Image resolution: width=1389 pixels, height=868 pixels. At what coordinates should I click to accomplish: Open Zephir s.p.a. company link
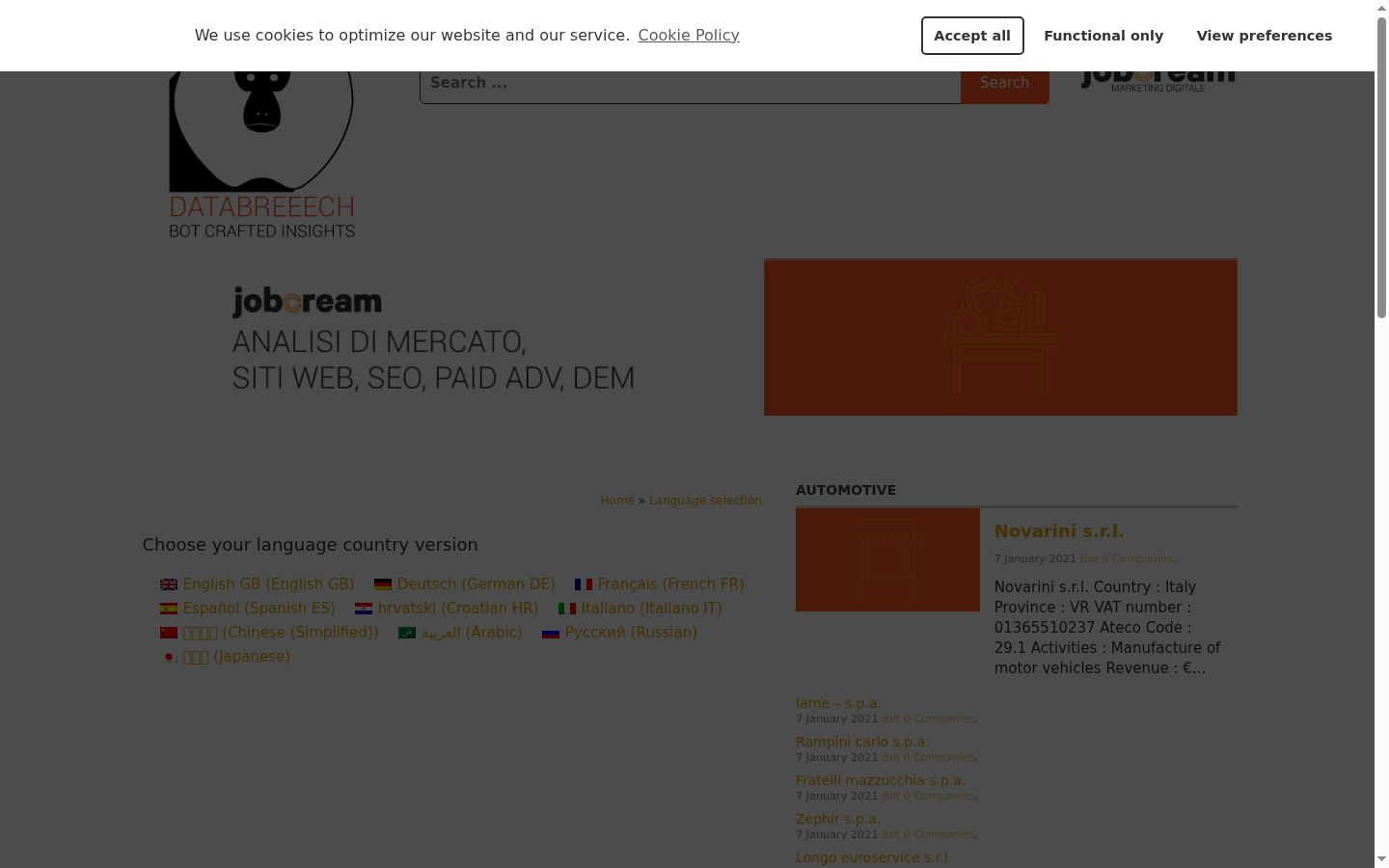(838, 819)
